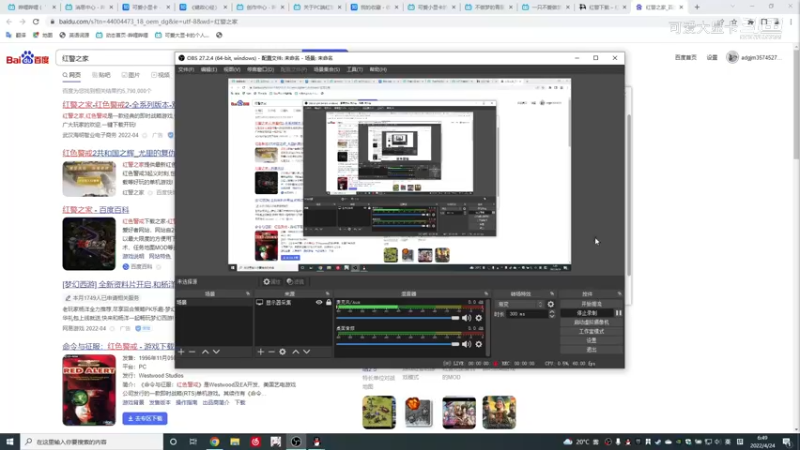
Task: Pop out Scene Transitions dock header icon
Action: point(552,294)
